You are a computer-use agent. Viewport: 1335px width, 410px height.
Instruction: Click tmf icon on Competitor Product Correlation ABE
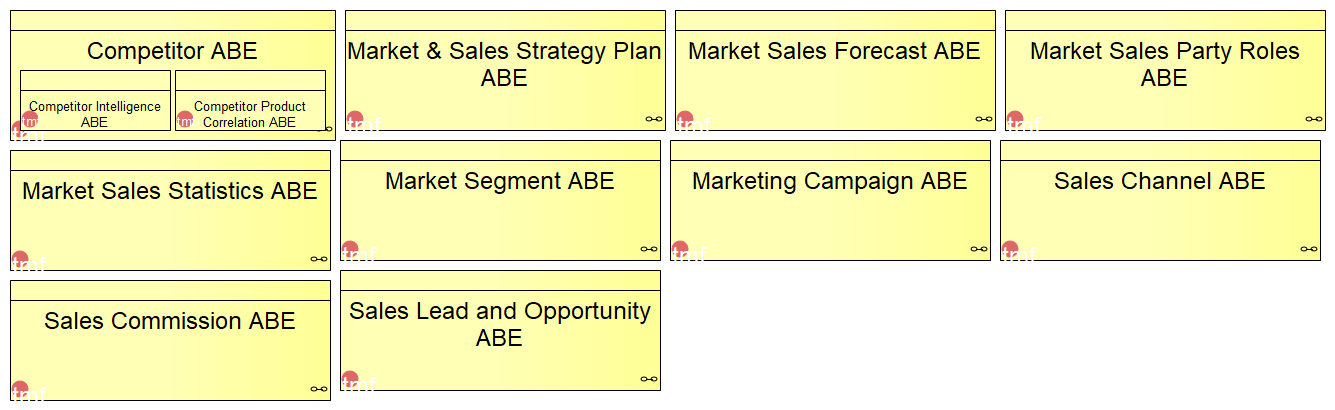pyautogui.click(x=184, y=120)
